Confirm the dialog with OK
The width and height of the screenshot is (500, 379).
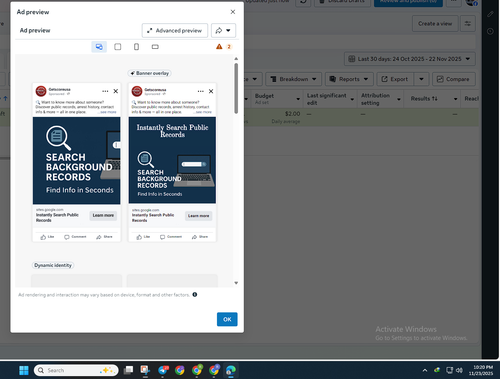pyautogui.click(x=227, y=319)
